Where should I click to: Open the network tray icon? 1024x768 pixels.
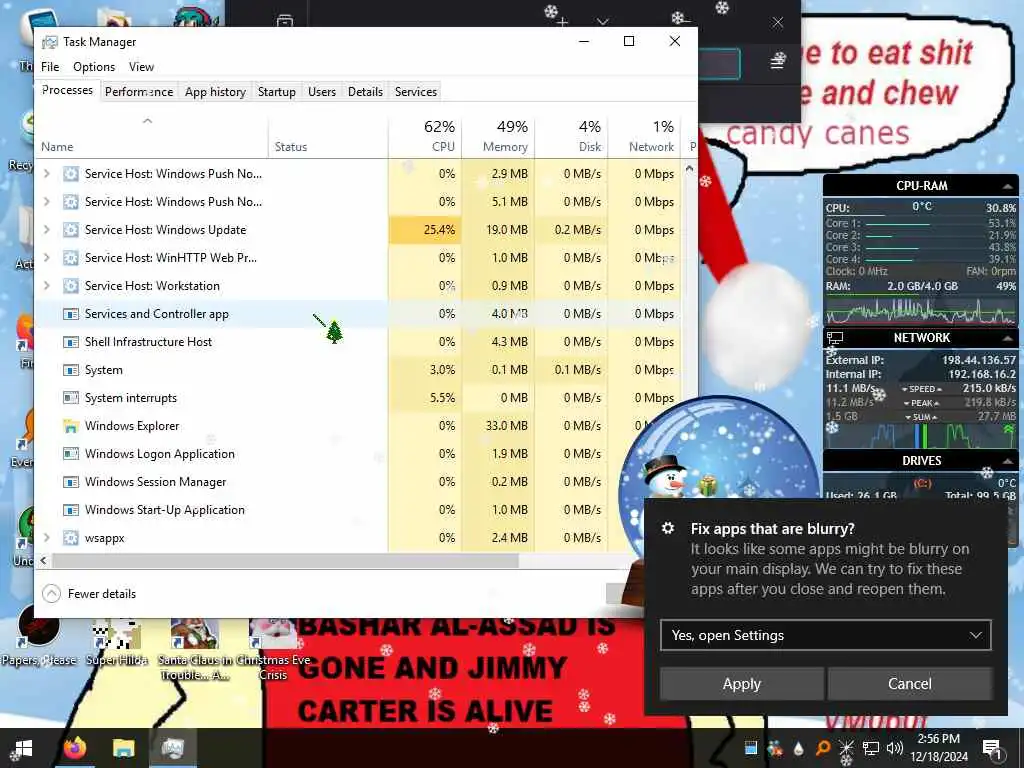[871, 748]
